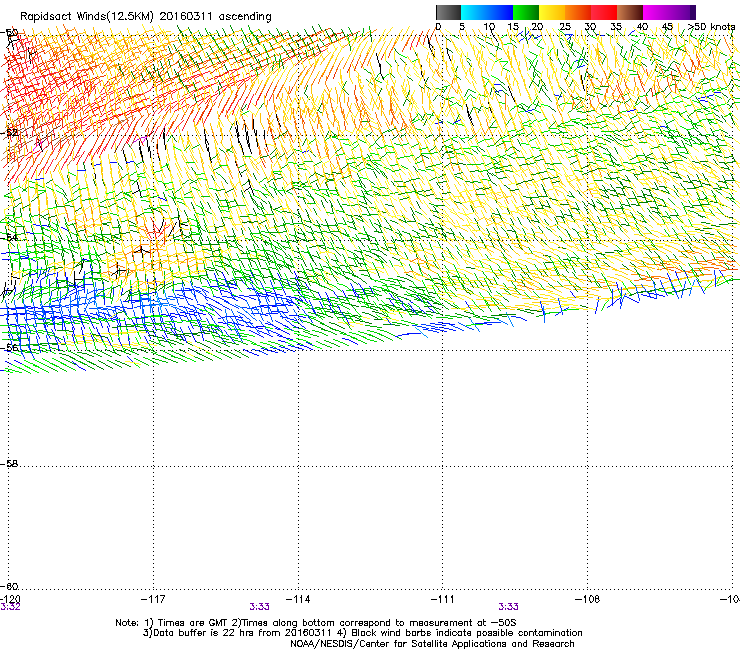Click the orange 25-30 knots legend swatch

coord(578,12)
